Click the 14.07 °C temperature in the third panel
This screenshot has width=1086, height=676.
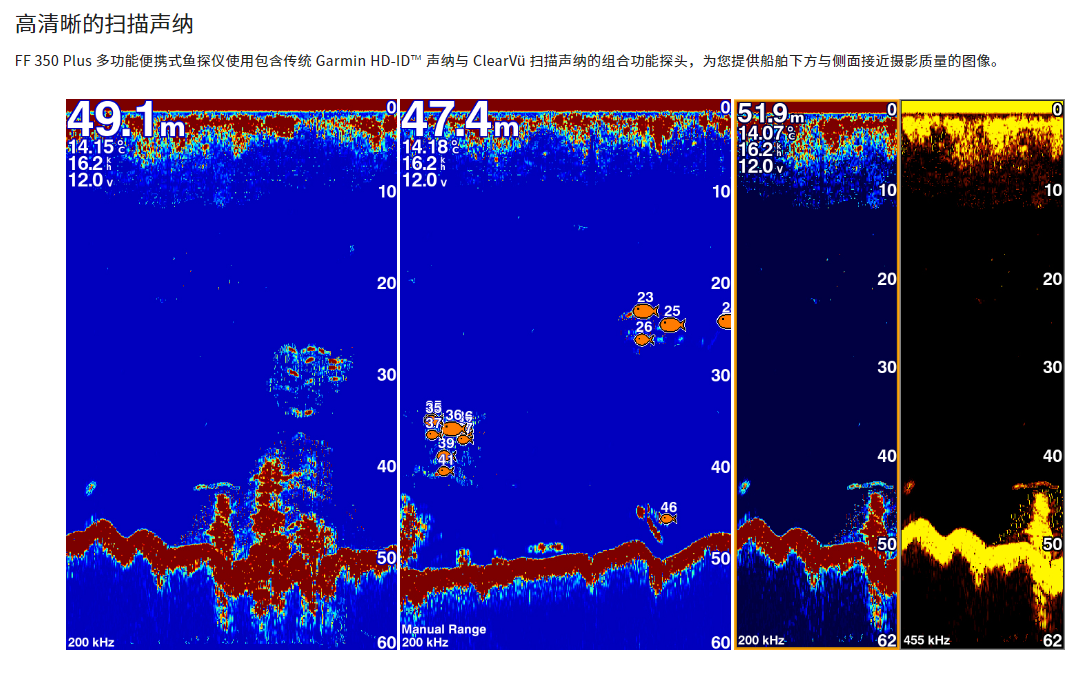[x=765, y=133]
